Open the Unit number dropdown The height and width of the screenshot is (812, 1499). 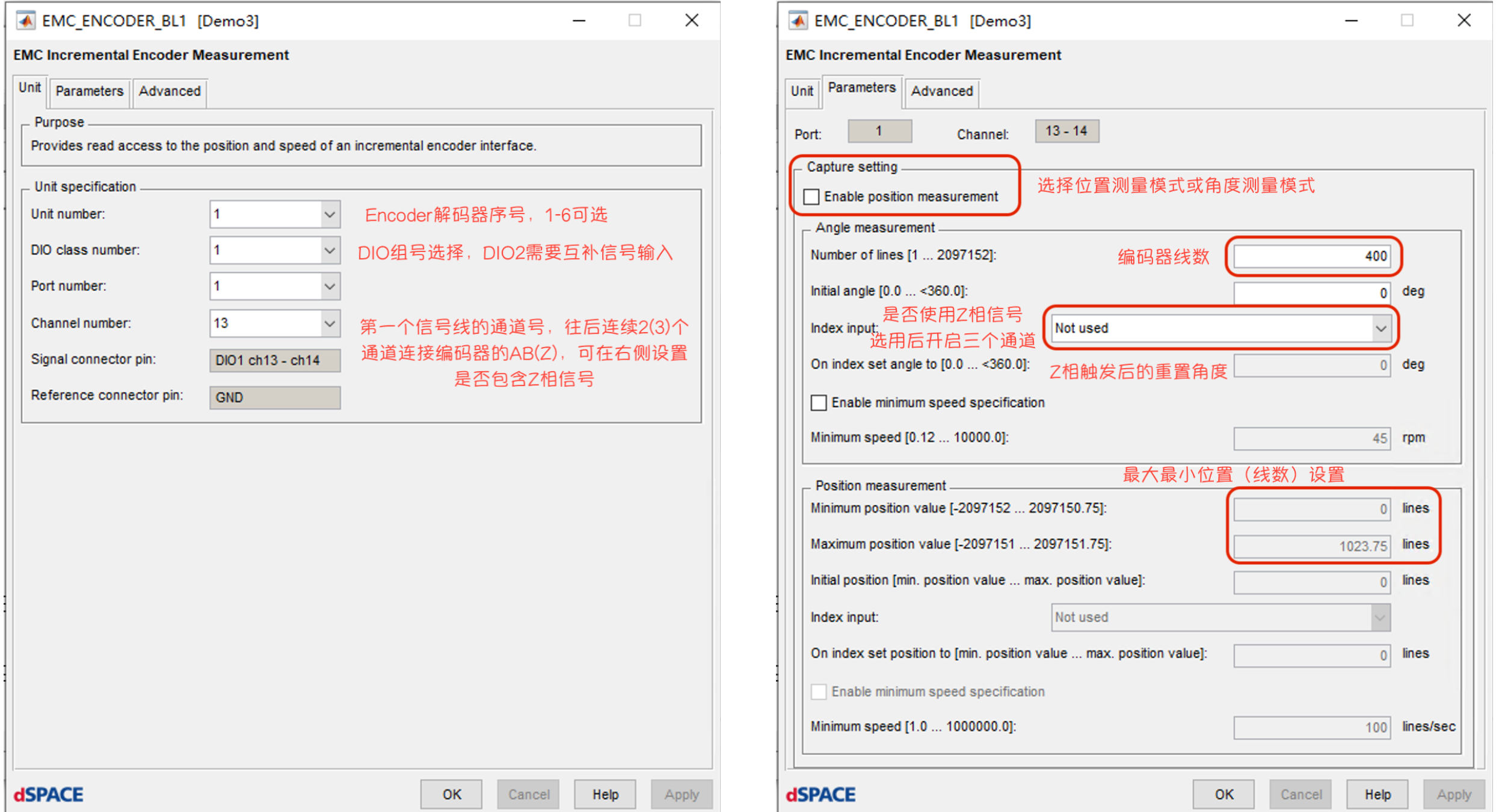[329, 215]
